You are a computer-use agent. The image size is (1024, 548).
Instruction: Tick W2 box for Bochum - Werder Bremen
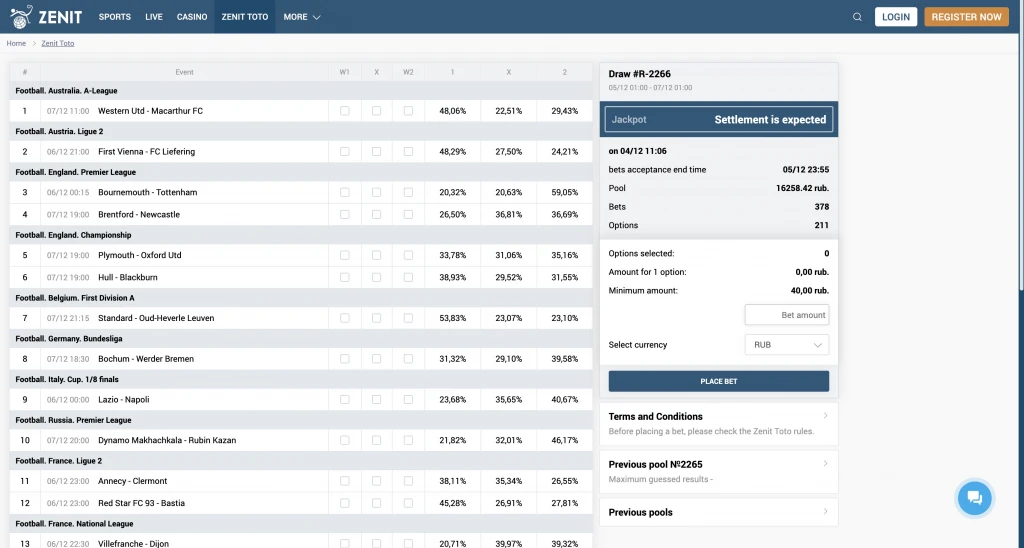(408, 358)
